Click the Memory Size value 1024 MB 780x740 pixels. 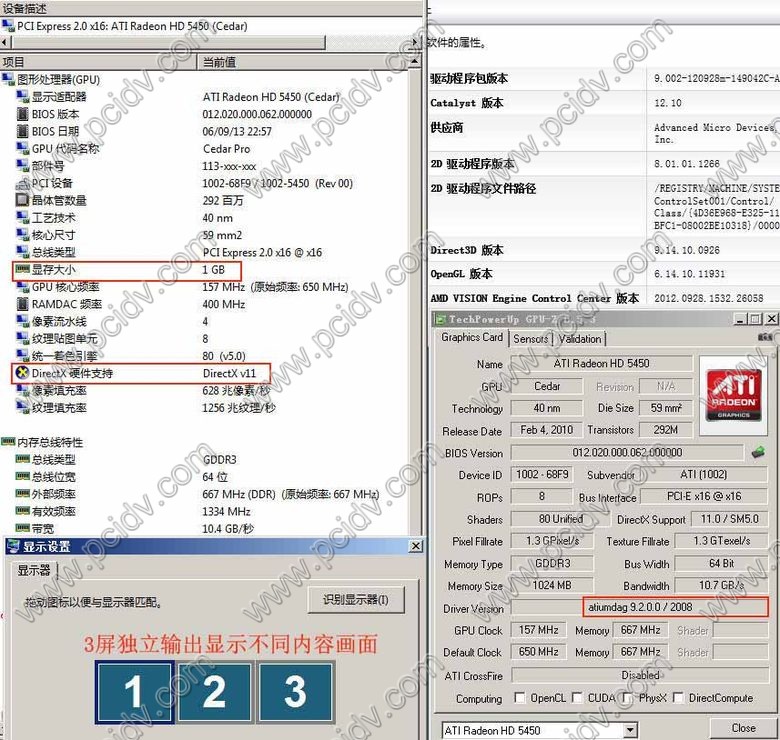click(552, 585)
